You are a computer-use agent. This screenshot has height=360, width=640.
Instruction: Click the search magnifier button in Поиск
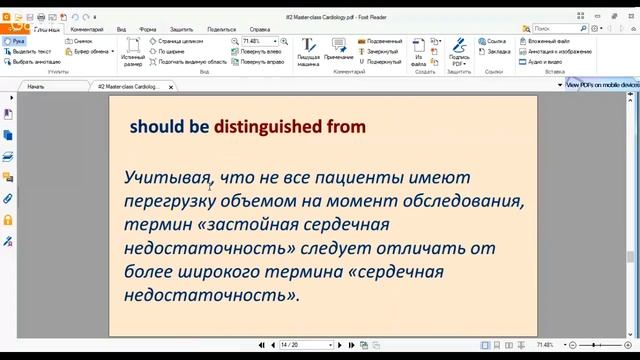click(x=583, y=29)
